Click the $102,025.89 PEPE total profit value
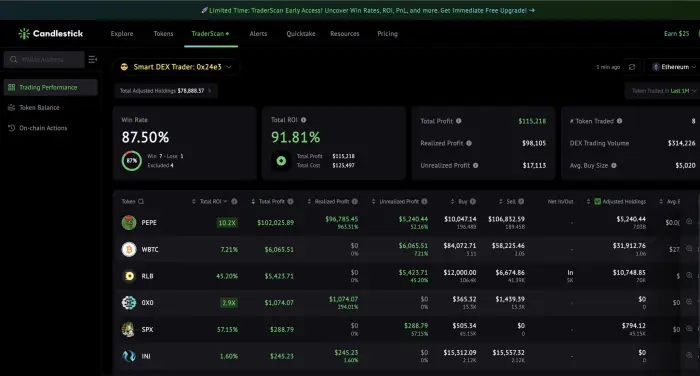Screen dimensions: 700x376 275,222
